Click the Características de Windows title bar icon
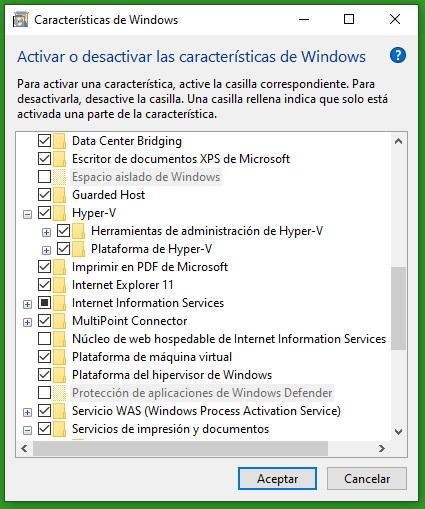 click(21, 19)
